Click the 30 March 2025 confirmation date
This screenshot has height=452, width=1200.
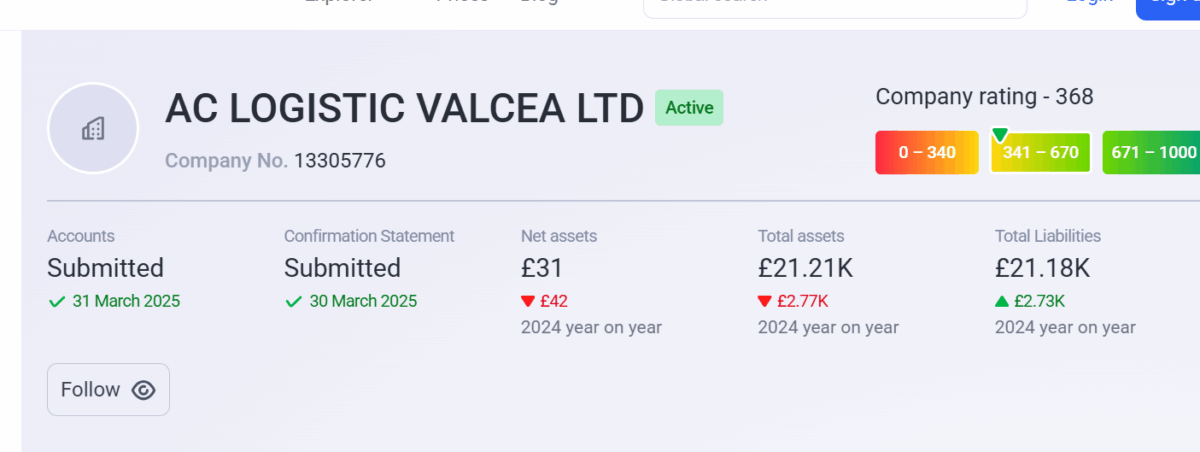click(x=363, y=301)
